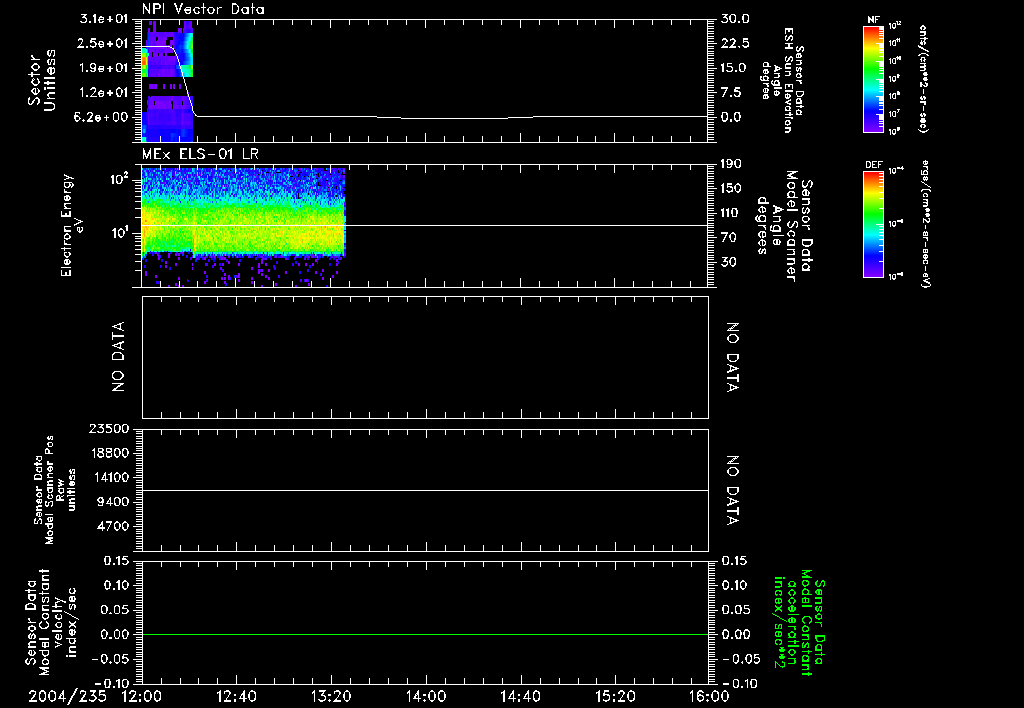This screenshot has width=1024, height=708.
Task: Click the '15:20' time tick label
Action: point(615,696)
